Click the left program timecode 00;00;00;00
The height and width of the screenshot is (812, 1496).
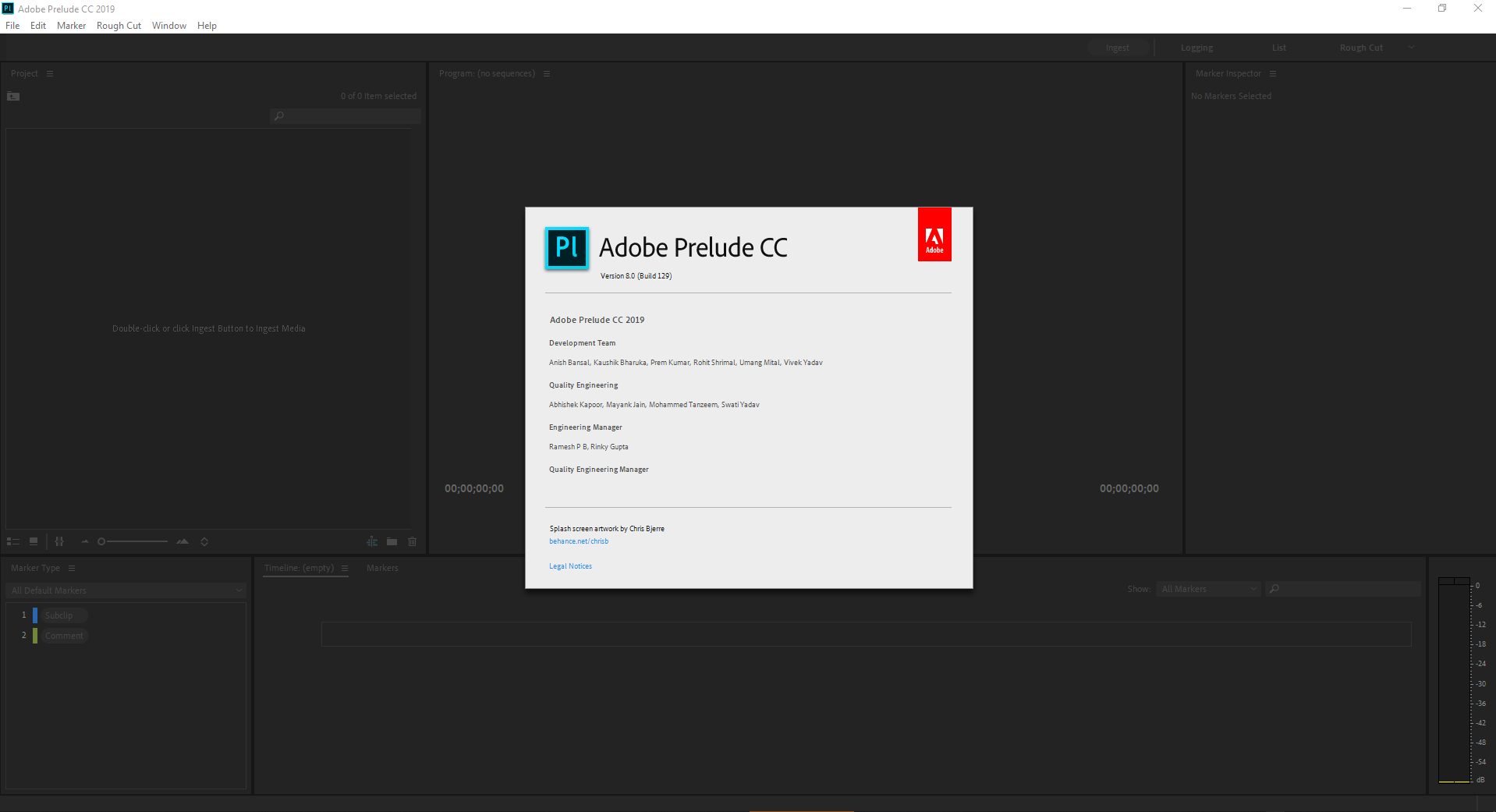pyautogui.click(x=474, y=488)
